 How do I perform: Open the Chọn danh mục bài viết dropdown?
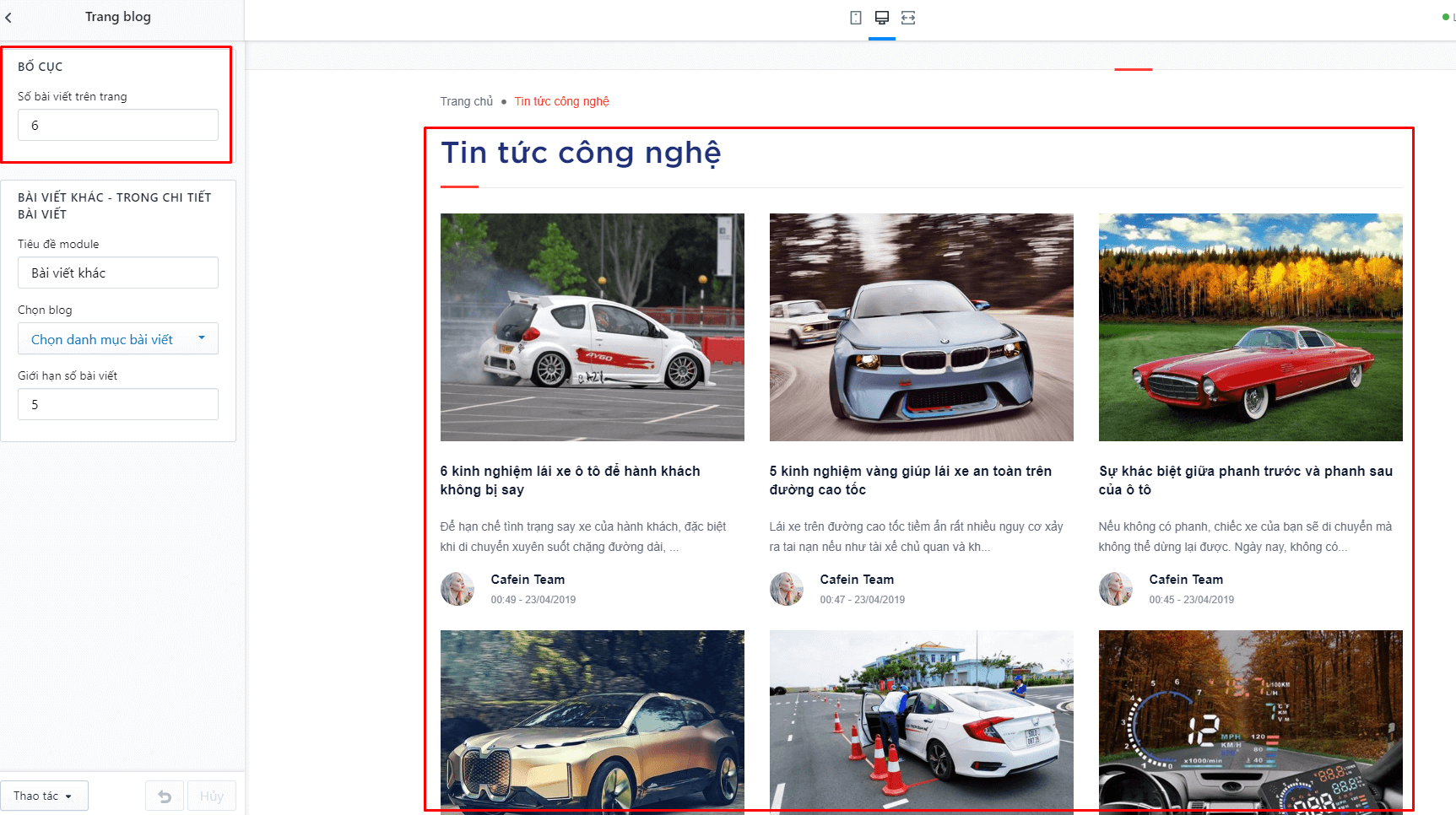click(118, 338)
